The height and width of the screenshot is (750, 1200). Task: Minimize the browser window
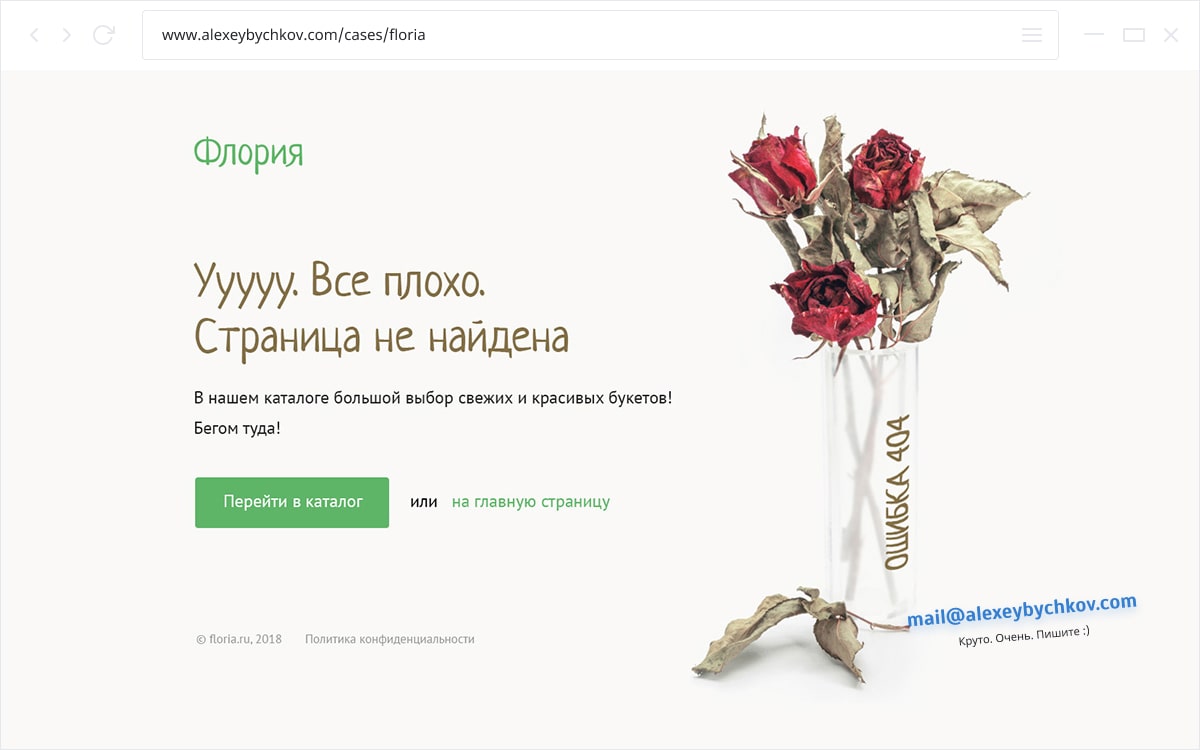(x=1094, y=35)
